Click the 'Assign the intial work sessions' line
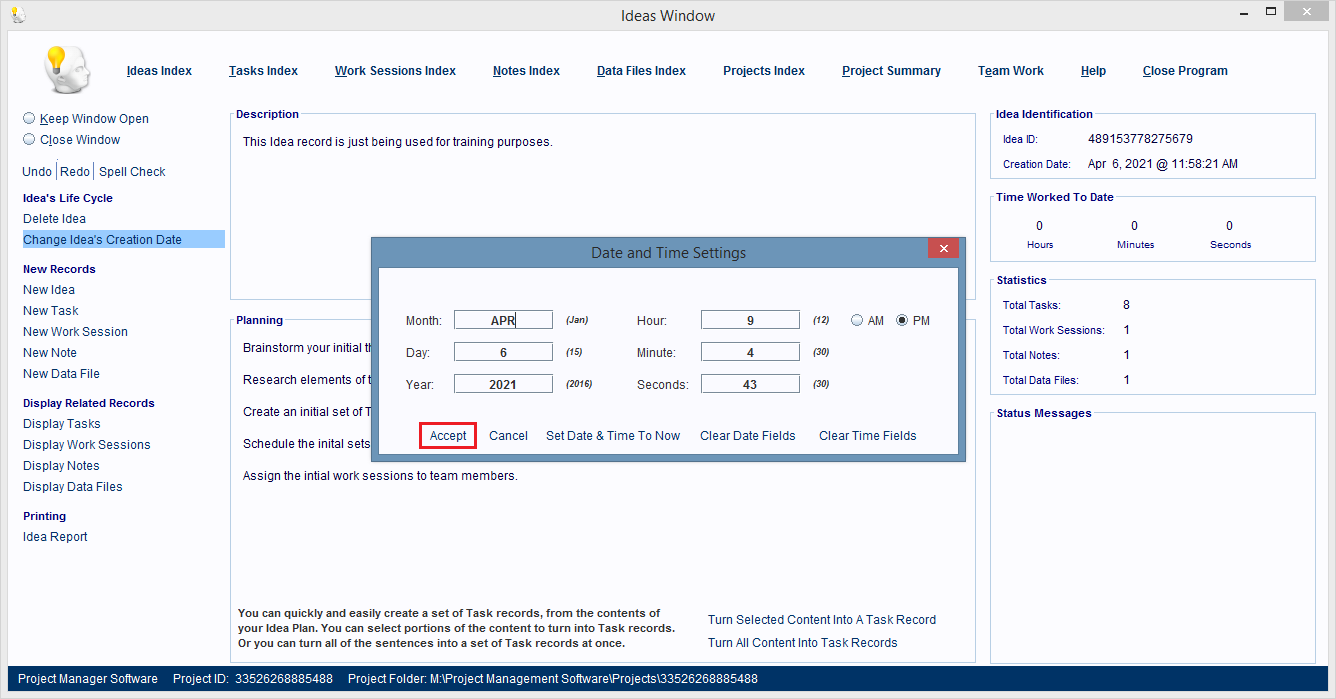Screen dimensions: 1336x699 [x=380, y=476]
